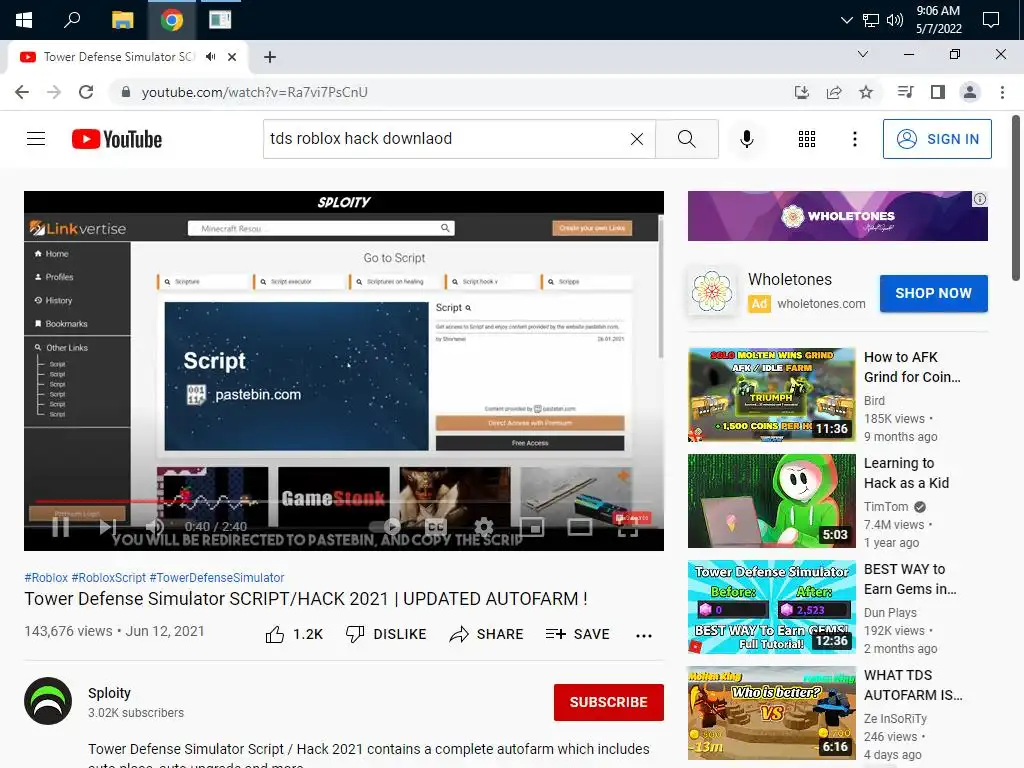
Task: Toggle the Chrome side panel
Action: coord(938,92)
